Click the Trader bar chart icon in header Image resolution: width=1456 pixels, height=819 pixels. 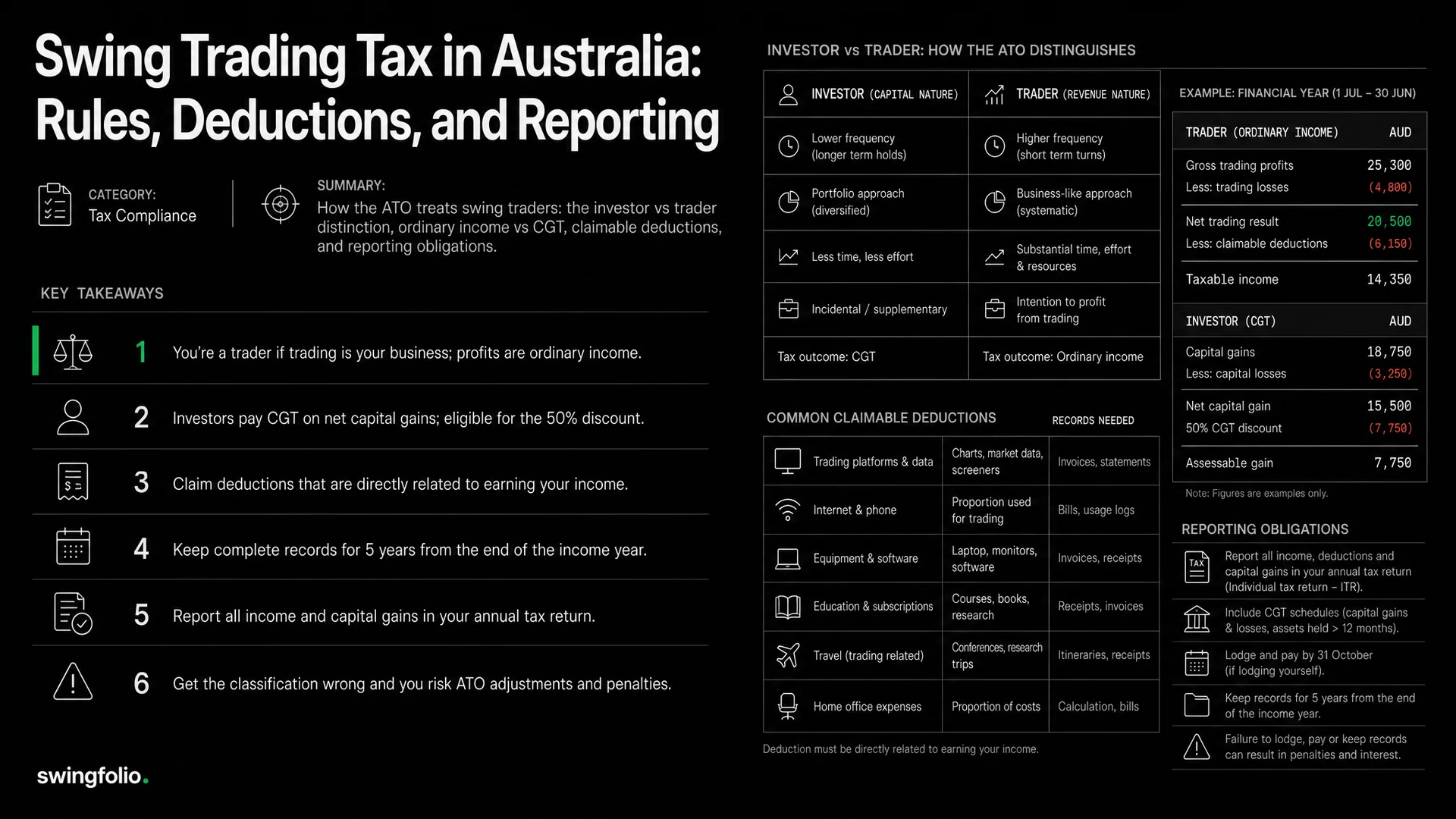tap(994, 94)
